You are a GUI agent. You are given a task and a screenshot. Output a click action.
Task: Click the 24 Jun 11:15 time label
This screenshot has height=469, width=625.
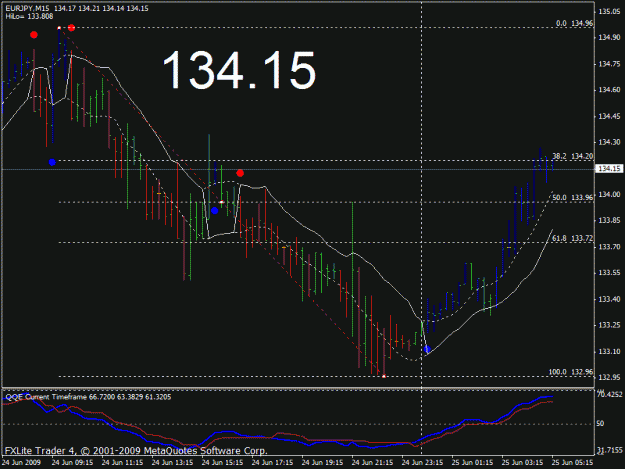point(122,463)
